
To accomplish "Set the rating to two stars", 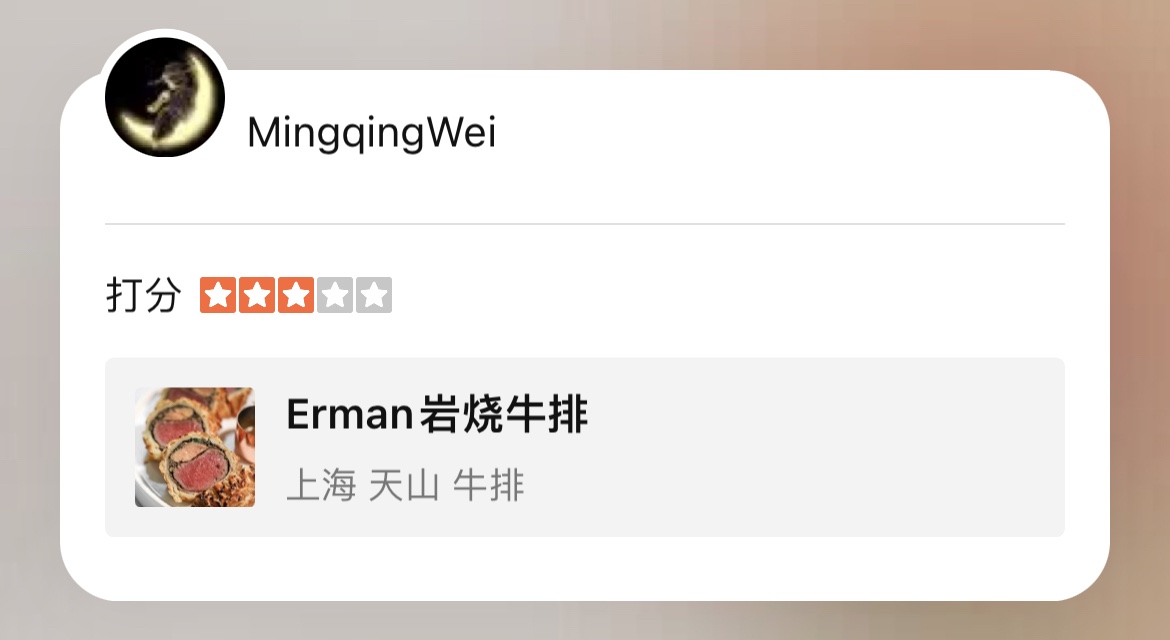I will (x=257, y=295).
